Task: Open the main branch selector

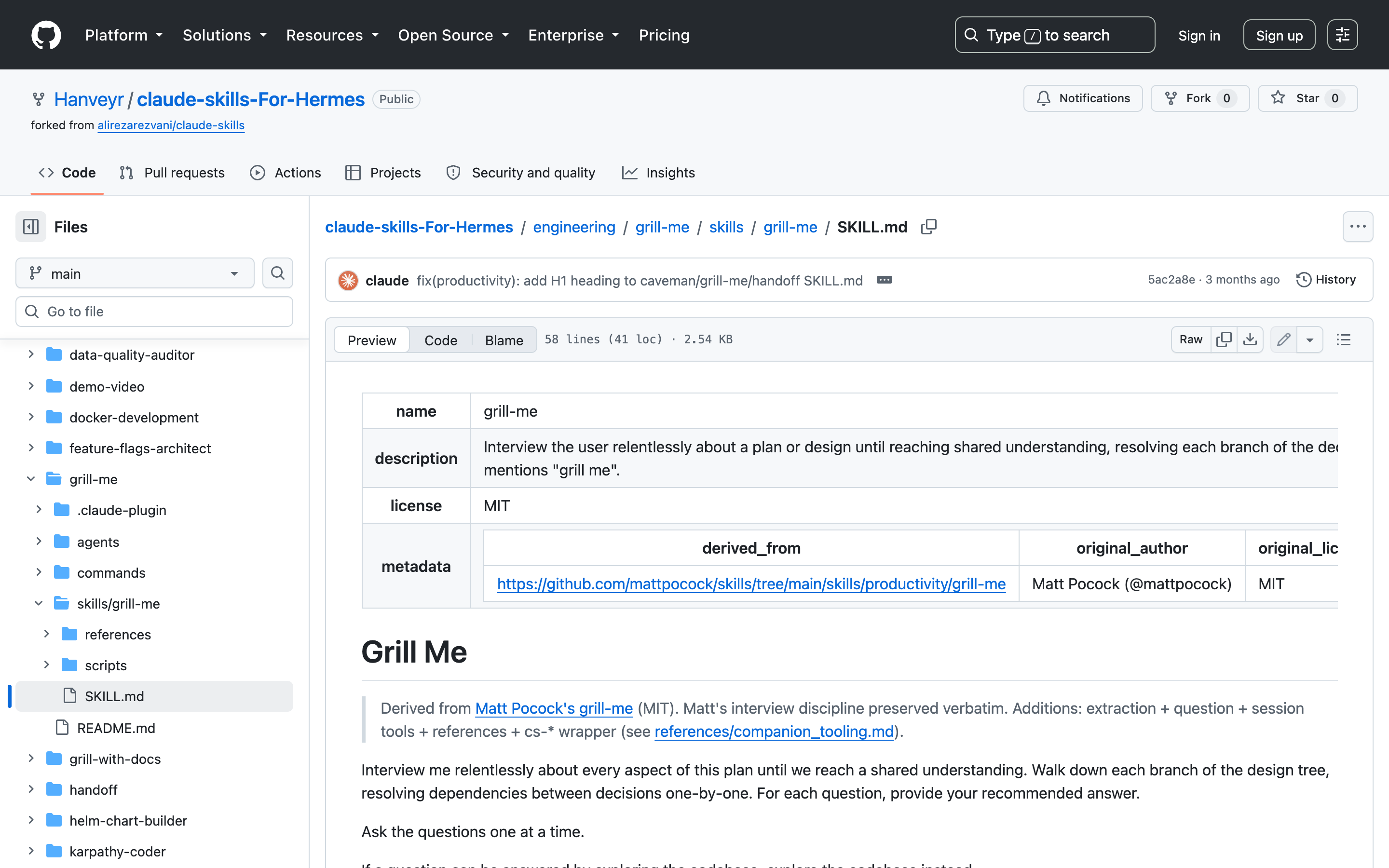Action: (135, 273)
